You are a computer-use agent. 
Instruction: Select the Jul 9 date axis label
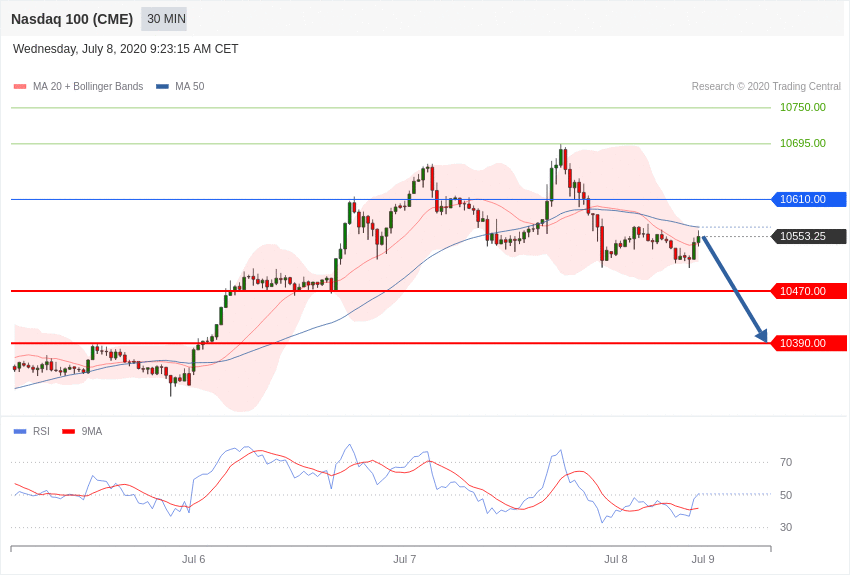point(703,559)
